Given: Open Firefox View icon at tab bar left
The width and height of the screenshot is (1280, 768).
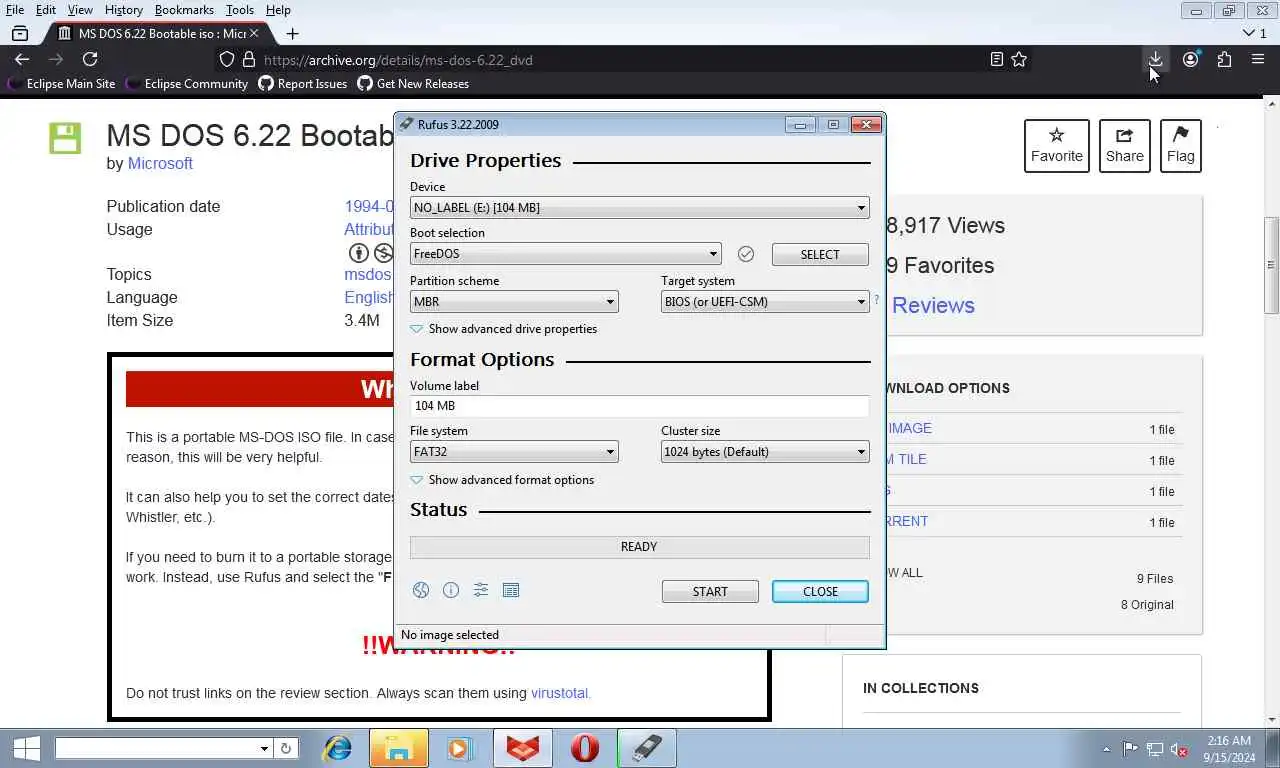Looking at the screenshot, I should pos(20,33).
